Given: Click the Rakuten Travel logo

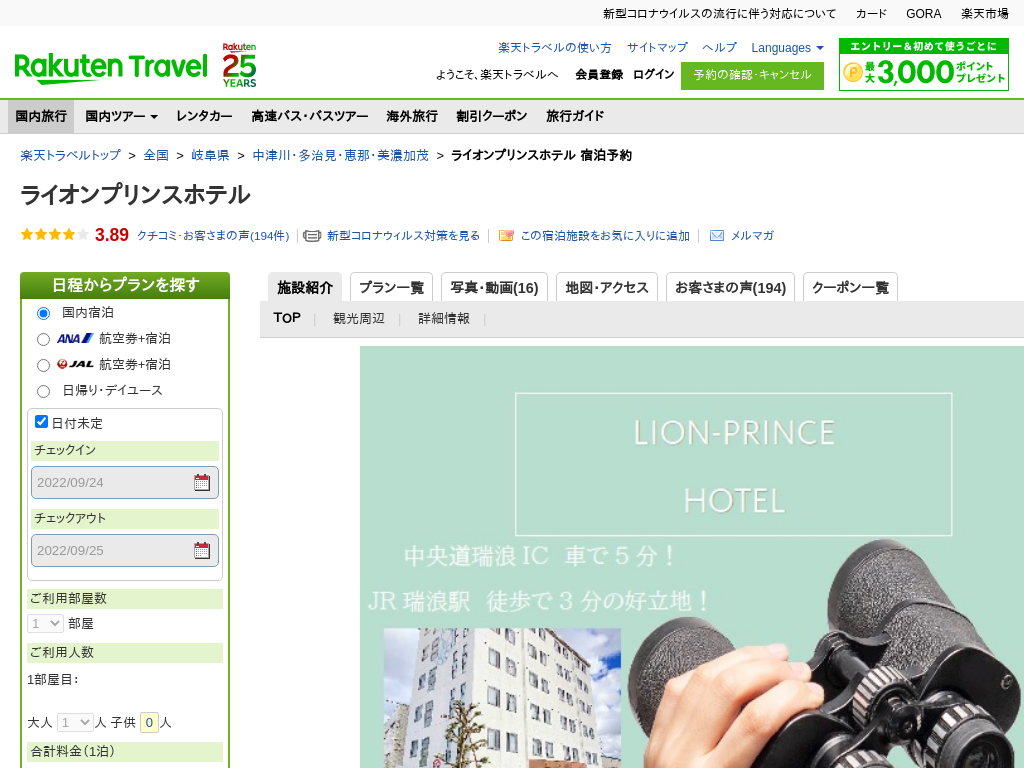Looking at the screenshot, I should (x=110, y=67).
